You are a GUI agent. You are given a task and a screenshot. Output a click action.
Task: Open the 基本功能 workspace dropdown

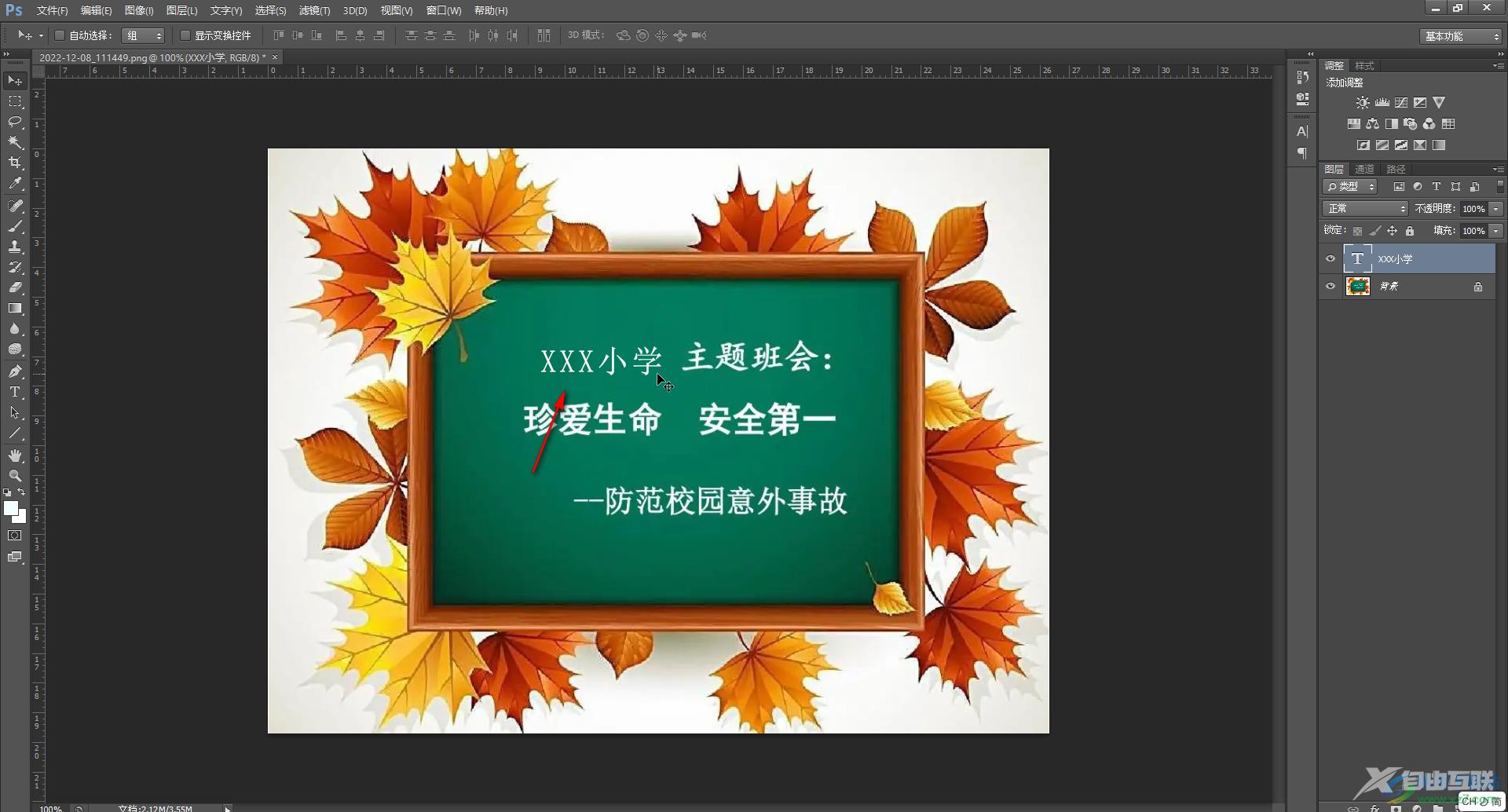(x=1461, y=36)
